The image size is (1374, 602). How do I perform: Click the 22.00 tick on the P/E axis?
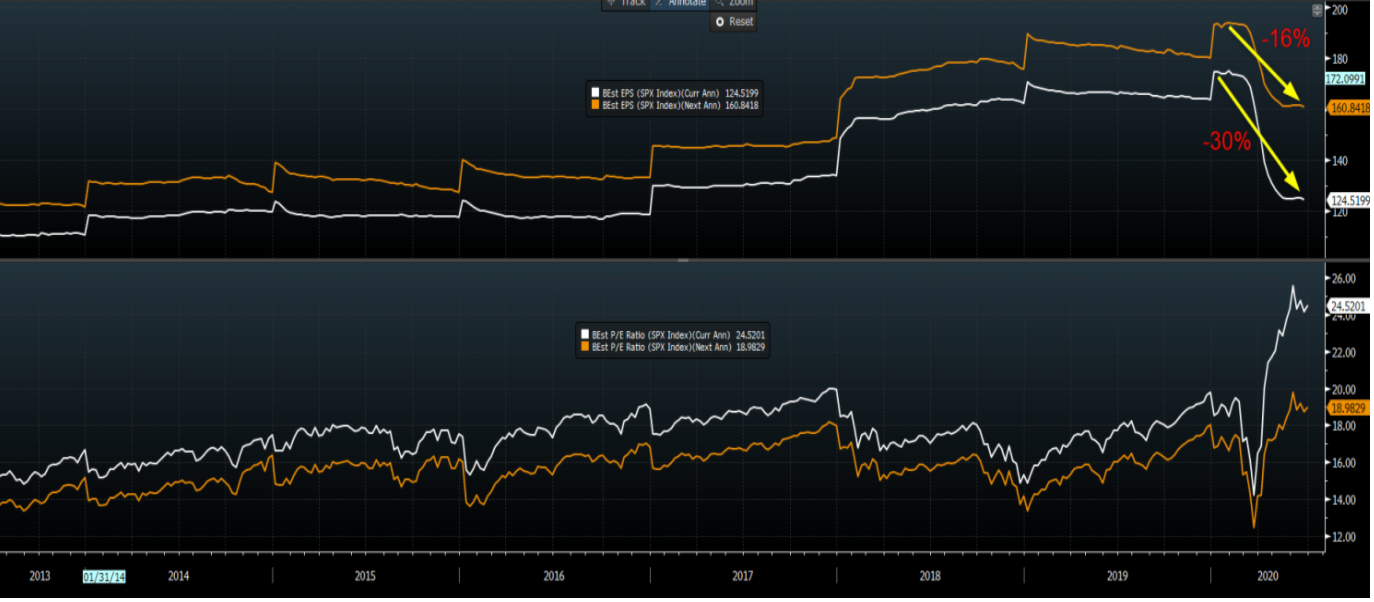(1342, 353)
